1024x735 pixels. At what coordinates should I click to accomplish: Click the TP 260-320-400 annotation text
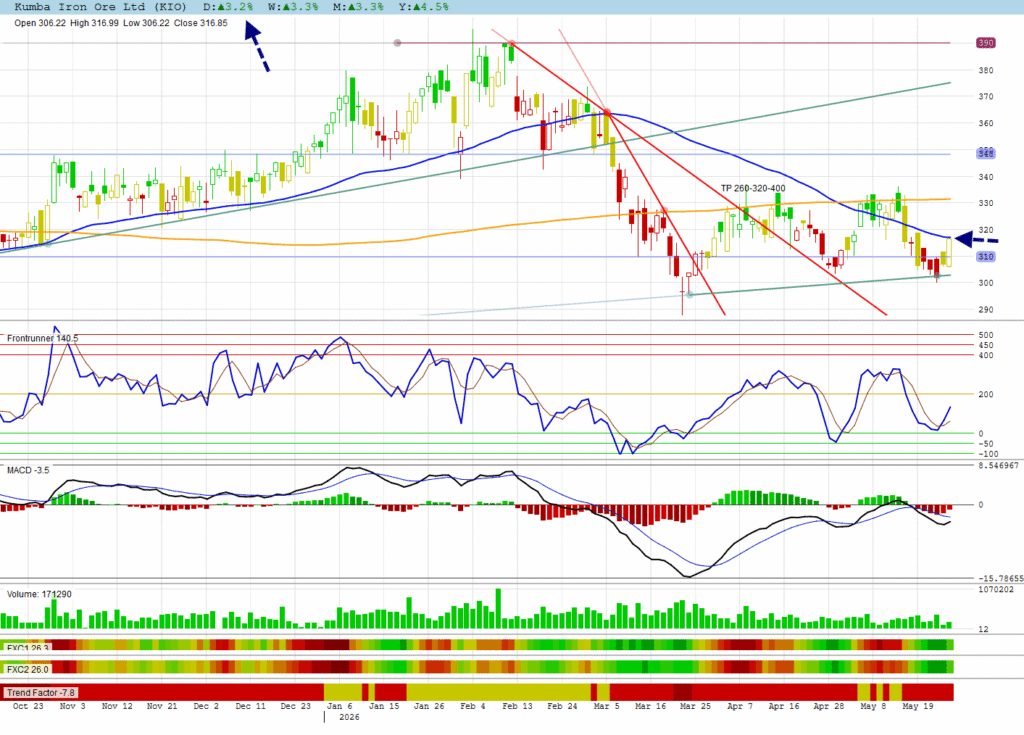coord(753,188)
